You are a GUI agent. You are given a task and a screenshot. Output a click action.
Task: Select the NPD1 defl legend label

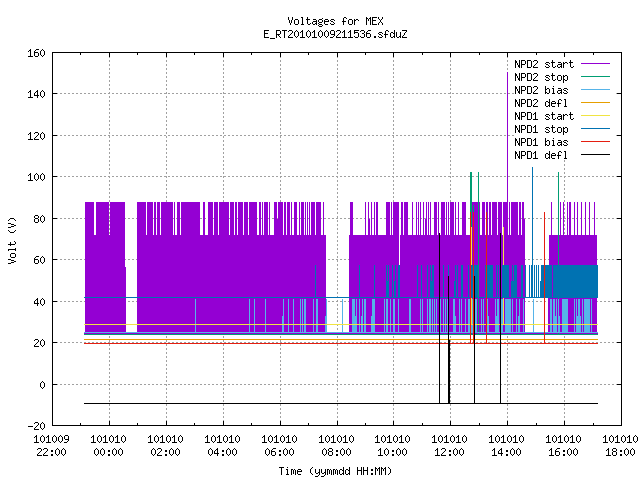(541, 156)
